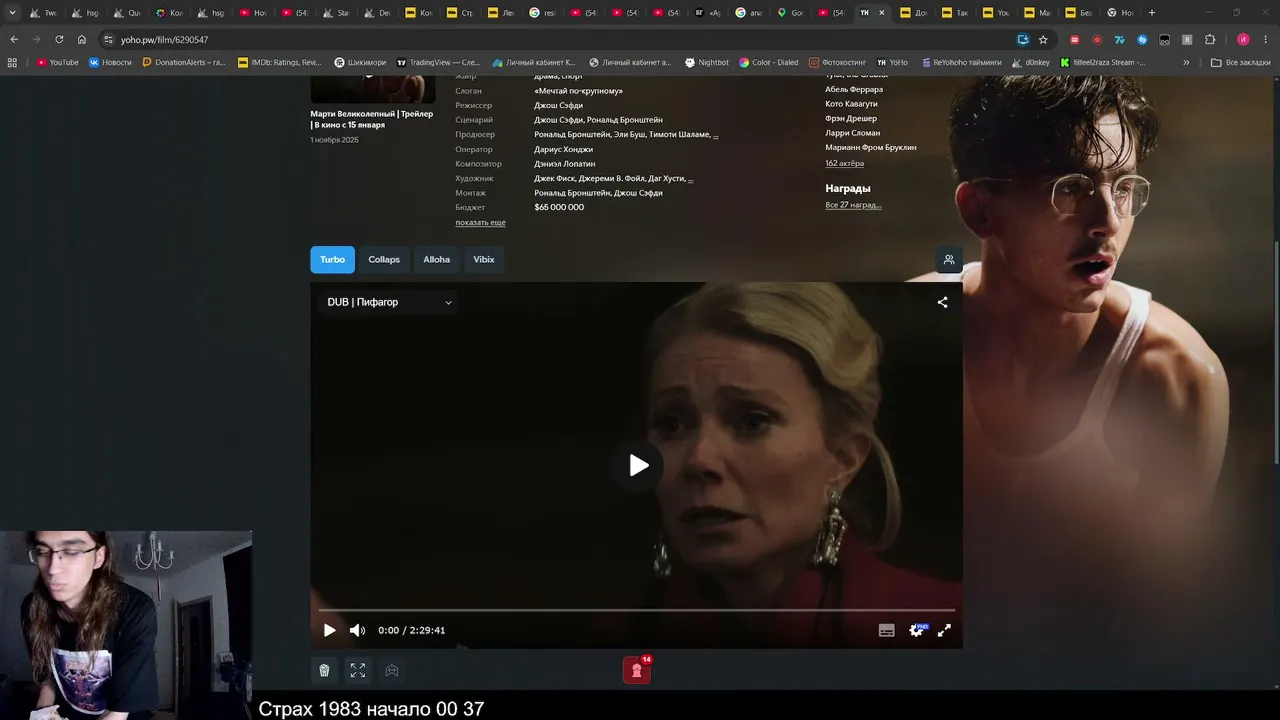Open the YouTube bookmark
The width and height of the screenshot is (1280, 720).
coord(58,62)
